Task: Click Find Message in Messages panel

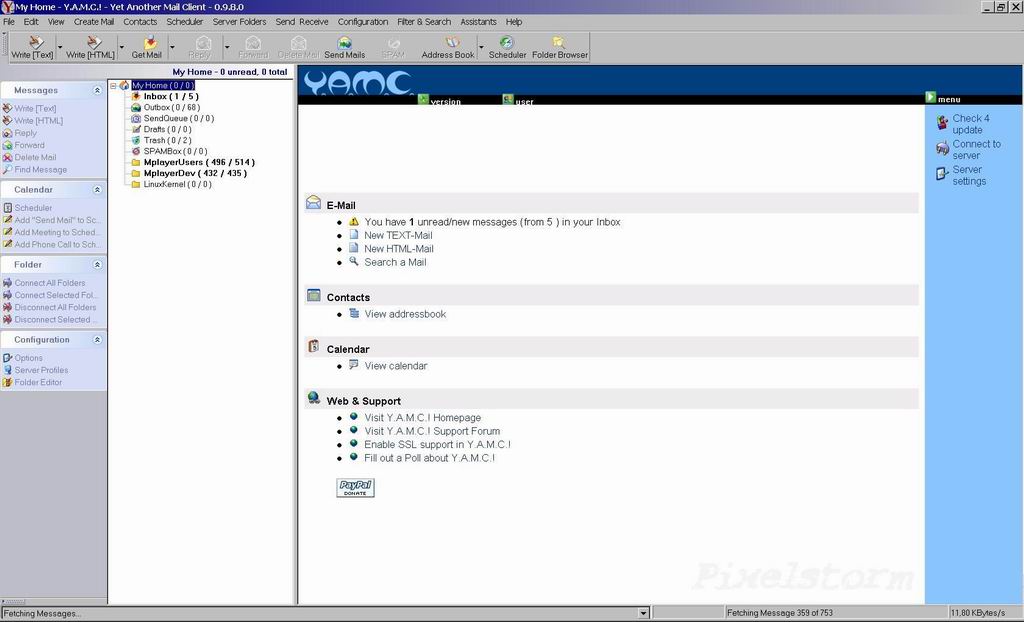Action: [x=40, y=170]
